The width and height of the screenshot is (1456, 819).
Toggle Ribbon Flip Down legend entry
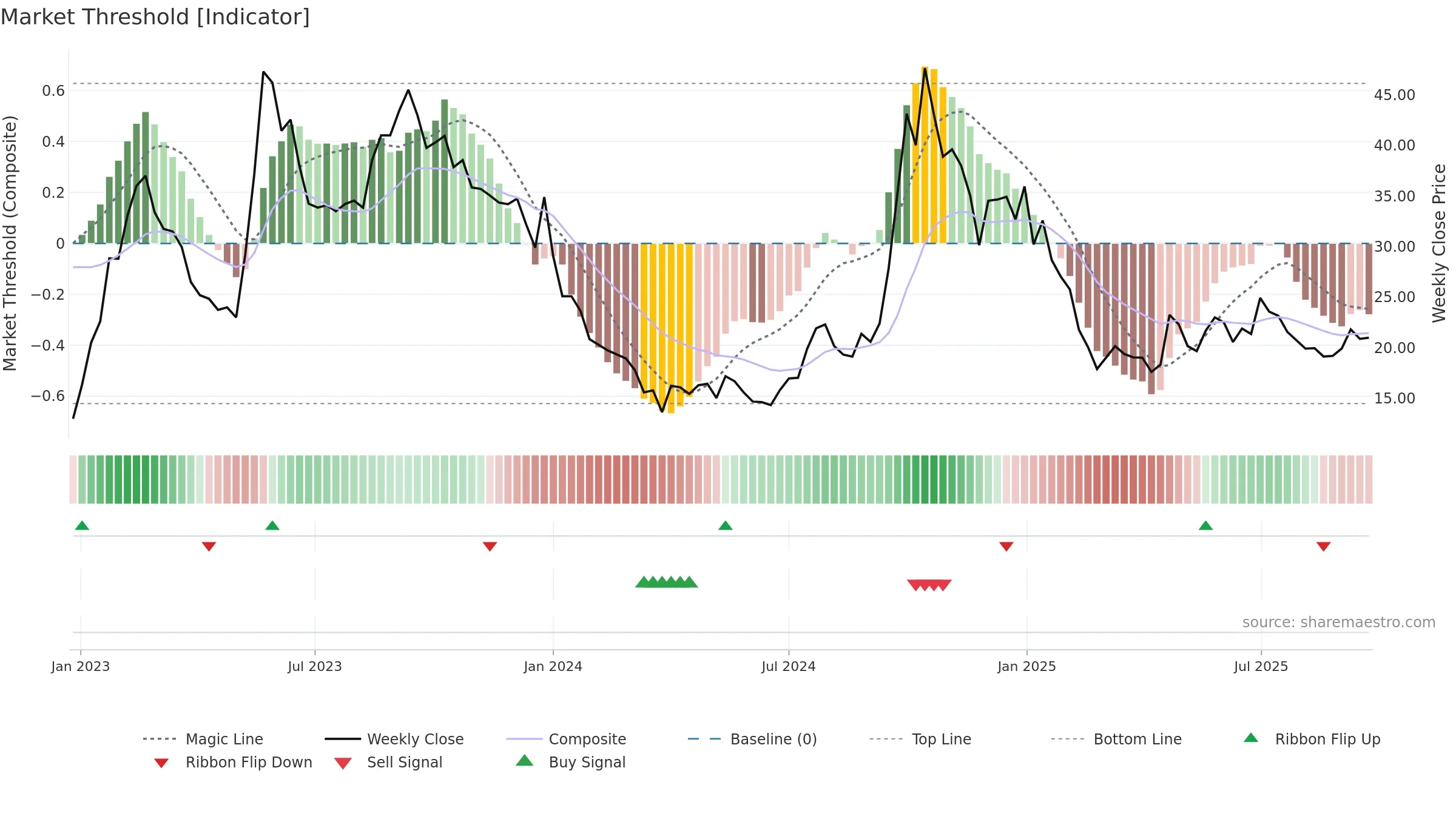232,762
